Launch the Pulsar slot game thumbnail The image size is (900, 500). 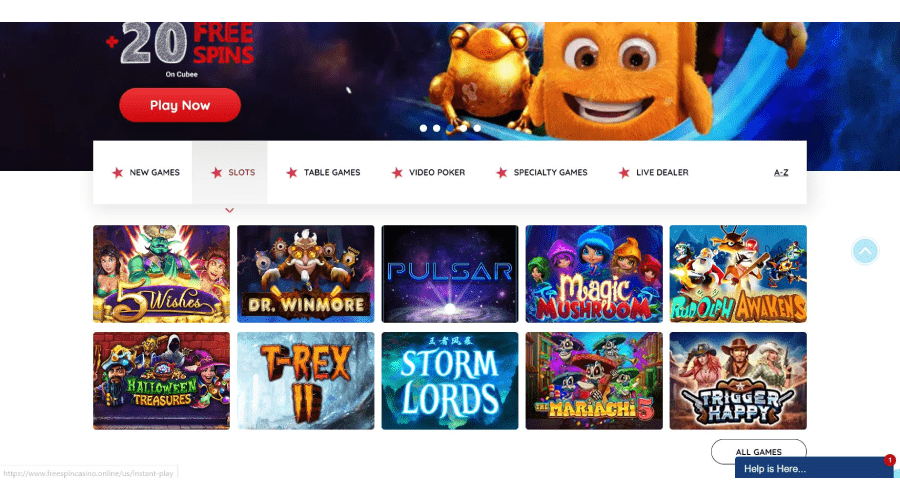click(x=450, y=274)
